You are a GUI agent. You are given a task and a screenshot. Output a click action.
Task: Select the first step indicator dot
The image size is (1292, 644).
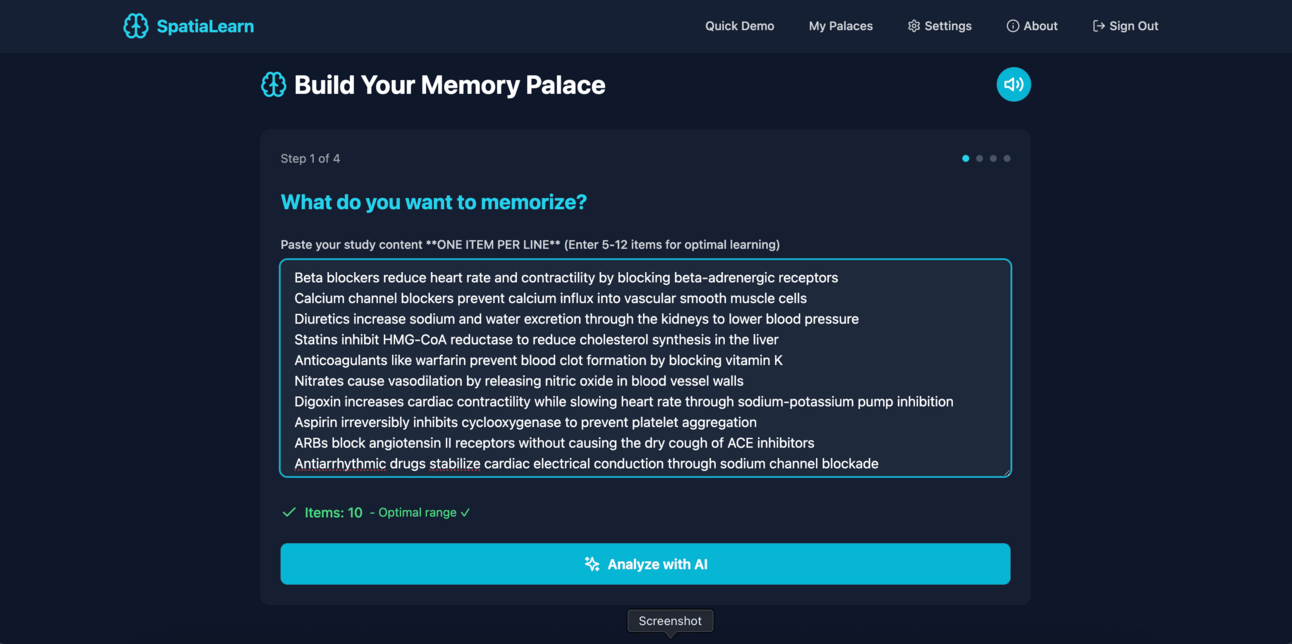(x=966, y=158)
